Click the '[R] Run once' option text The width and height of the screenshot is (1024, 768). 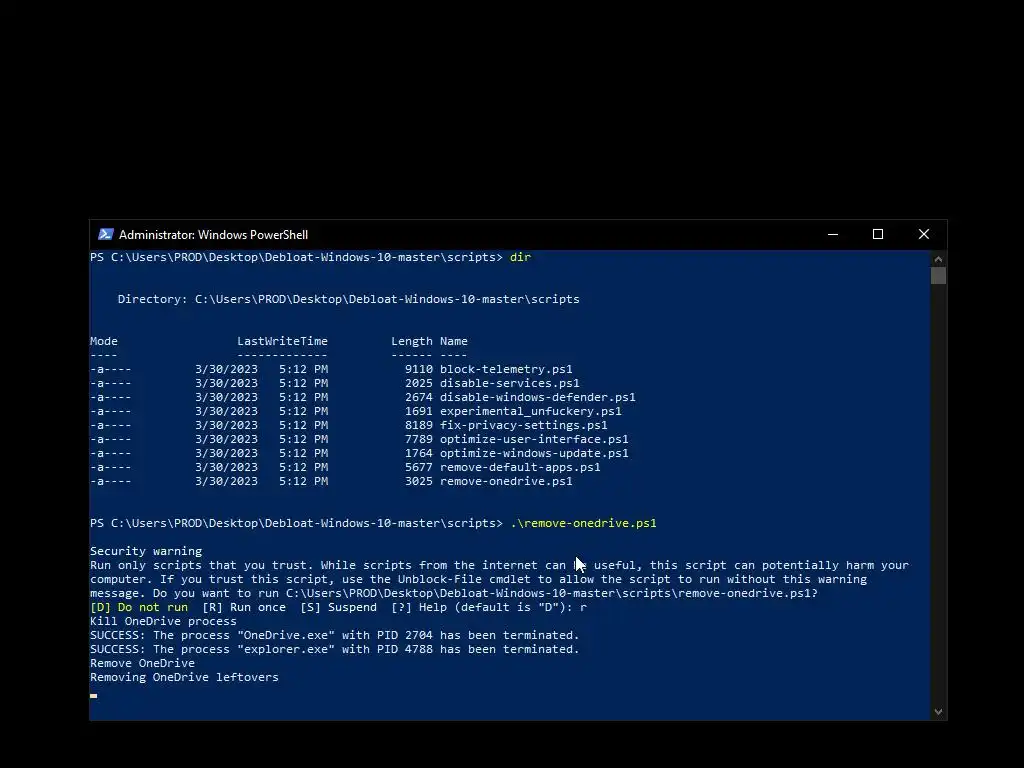pos(244,607)
